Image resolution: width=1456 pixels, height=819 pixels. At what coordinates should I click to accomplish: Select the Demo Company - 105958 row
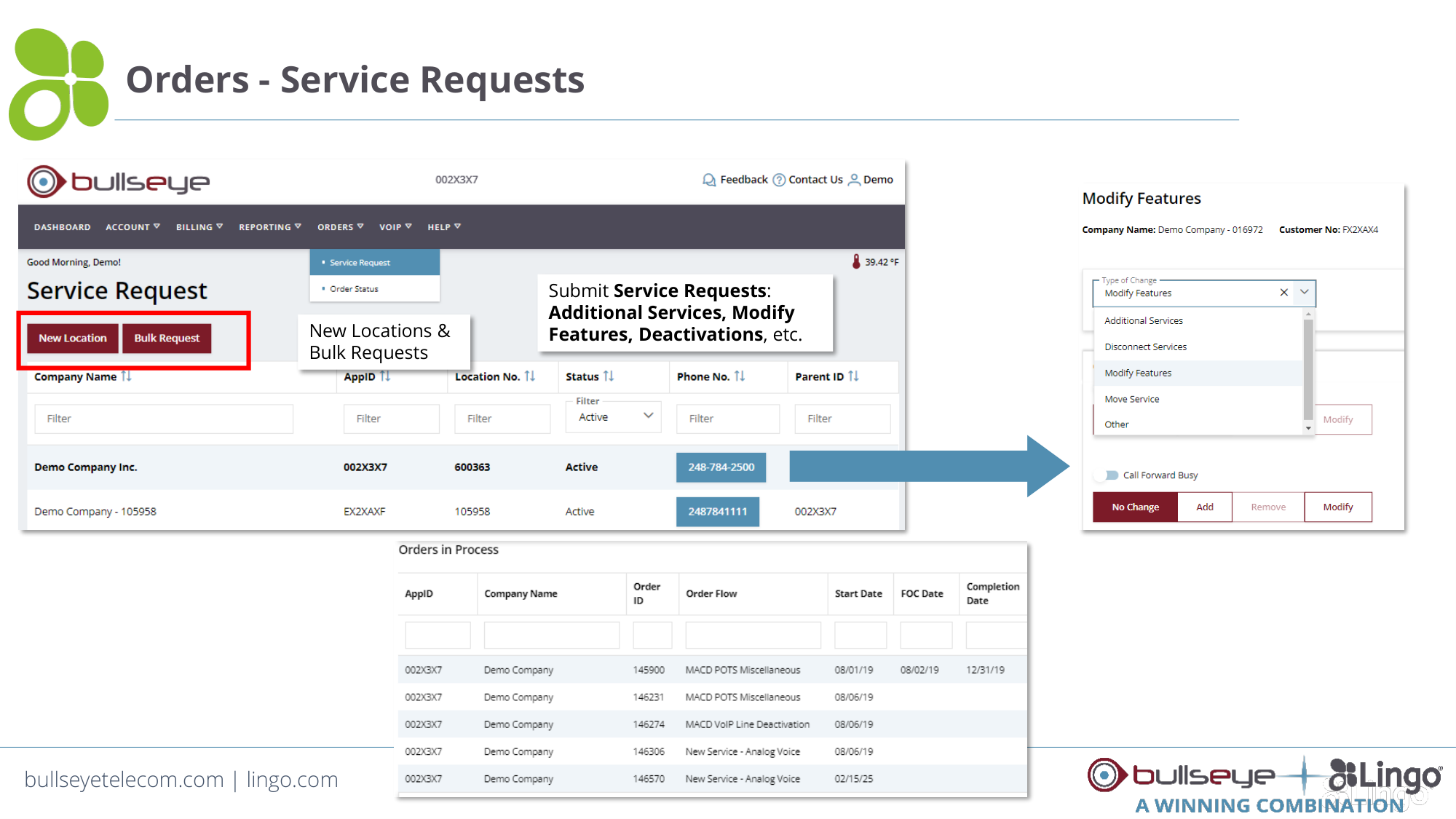click(x=463, y=512)
